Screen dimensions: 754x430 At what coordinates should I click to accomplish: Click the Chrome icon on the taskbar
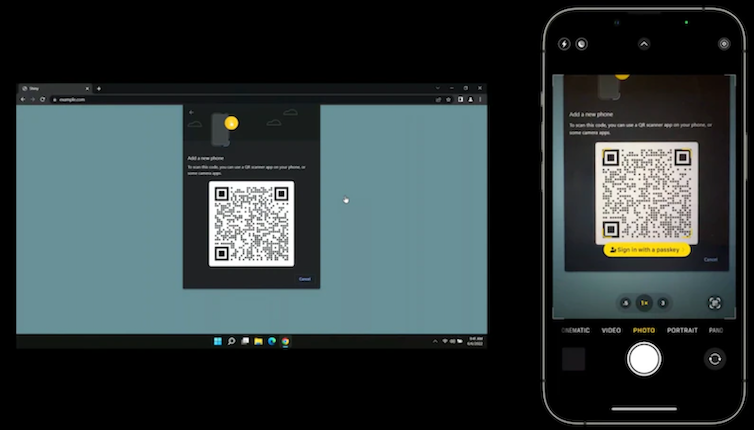(285, 341)
